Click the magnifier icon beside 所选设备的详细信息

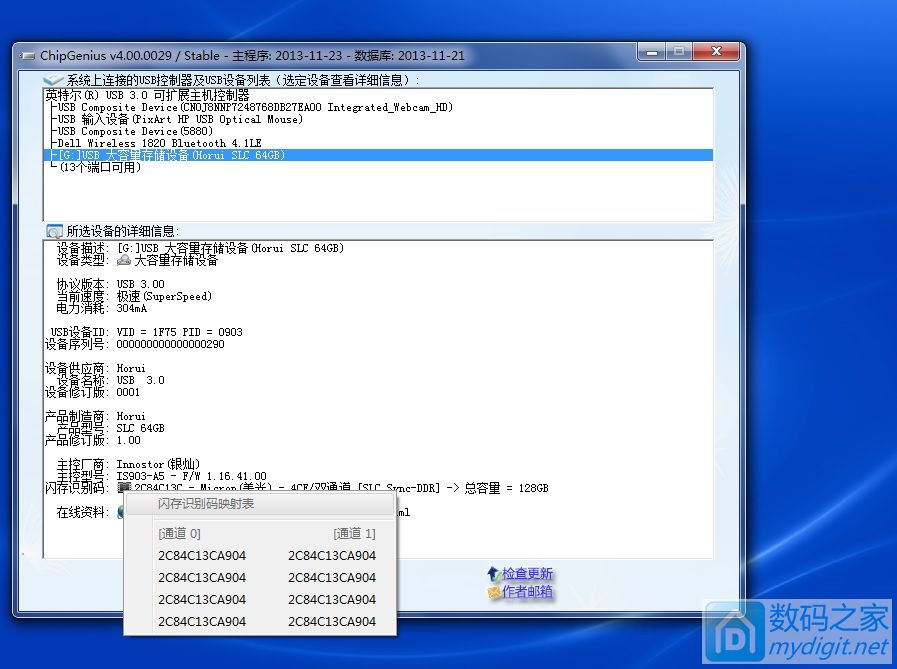(55, 231)
